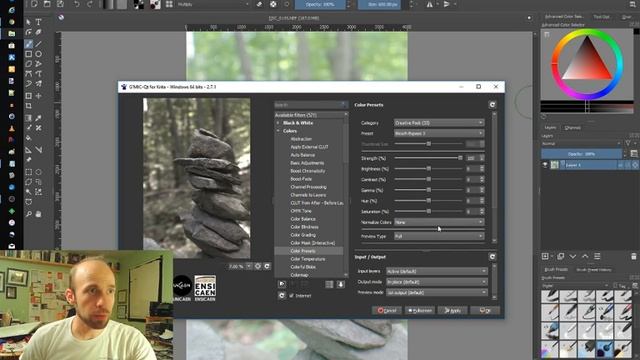Open a file from Krita toolbar

click(47, 4)
